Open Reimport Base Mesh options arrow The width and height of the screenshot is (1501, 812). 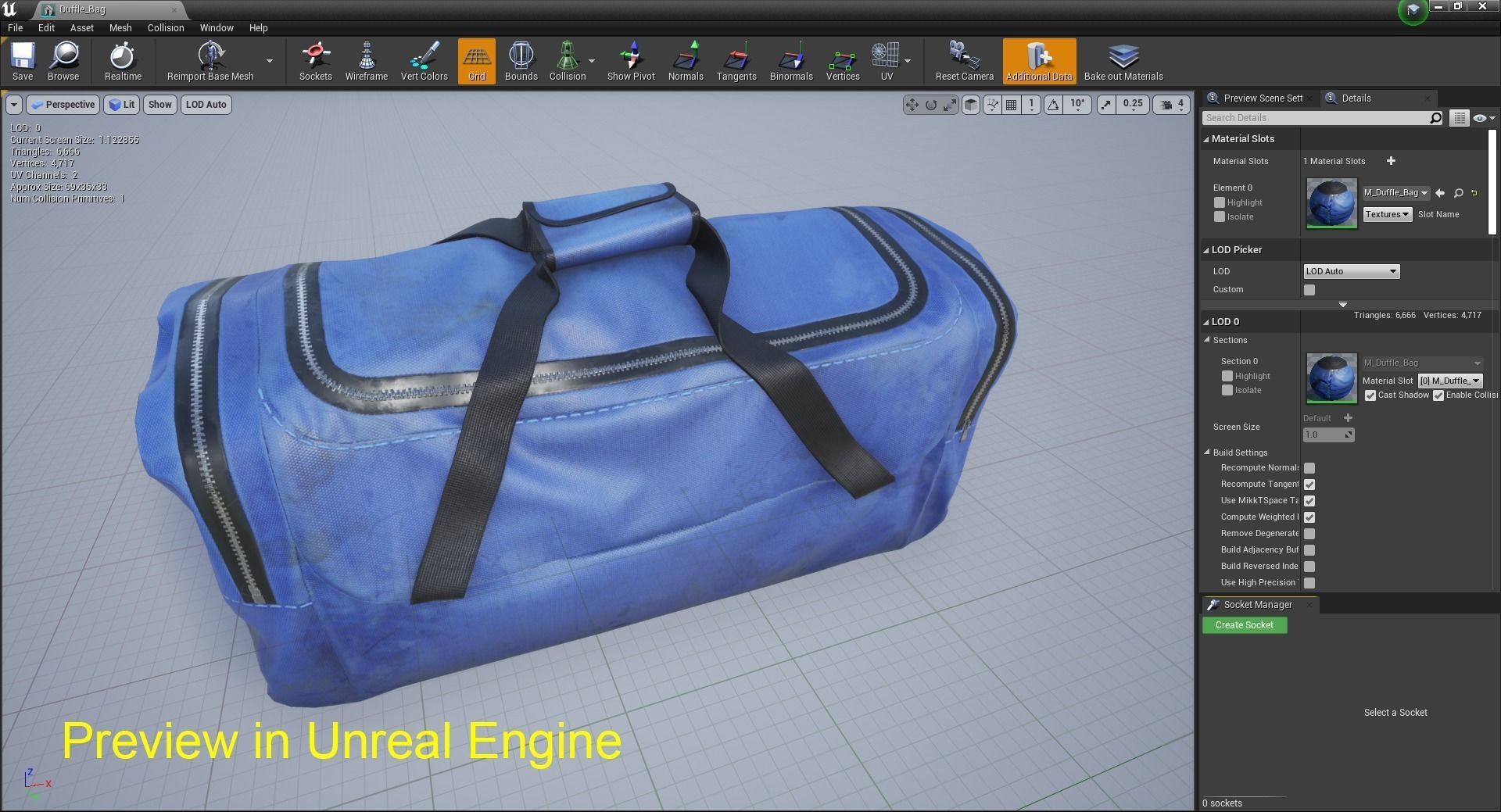[270, 61]
